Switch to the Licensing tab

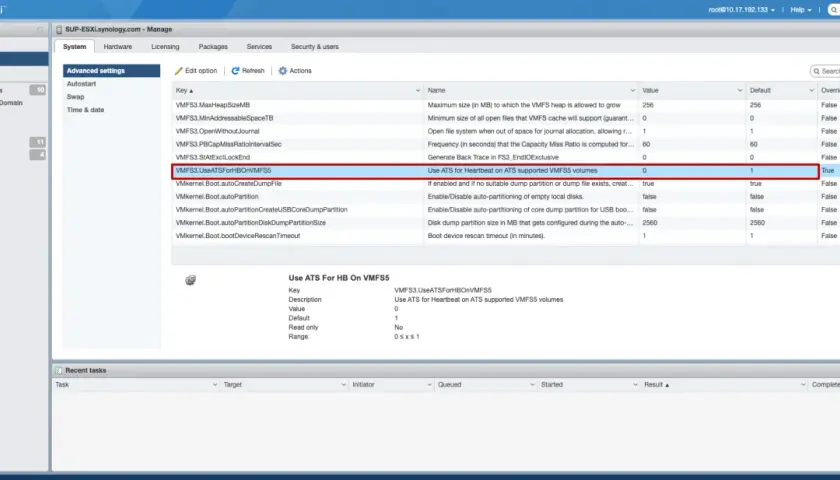(165, 47)
